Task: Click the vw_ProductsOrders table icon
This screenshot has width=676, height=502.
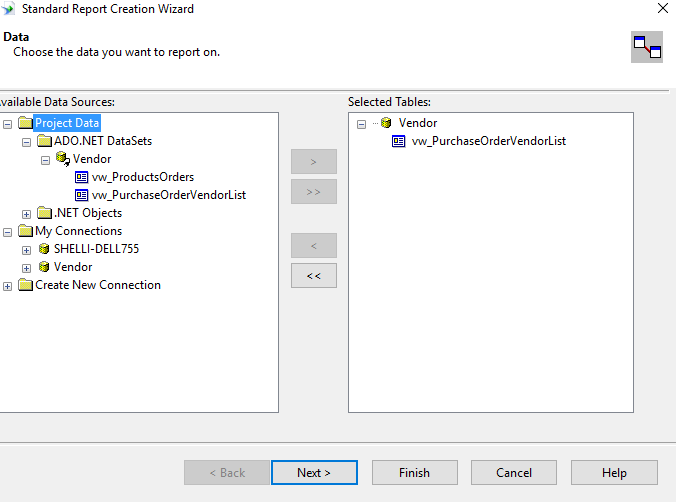Action: (81, 177)
